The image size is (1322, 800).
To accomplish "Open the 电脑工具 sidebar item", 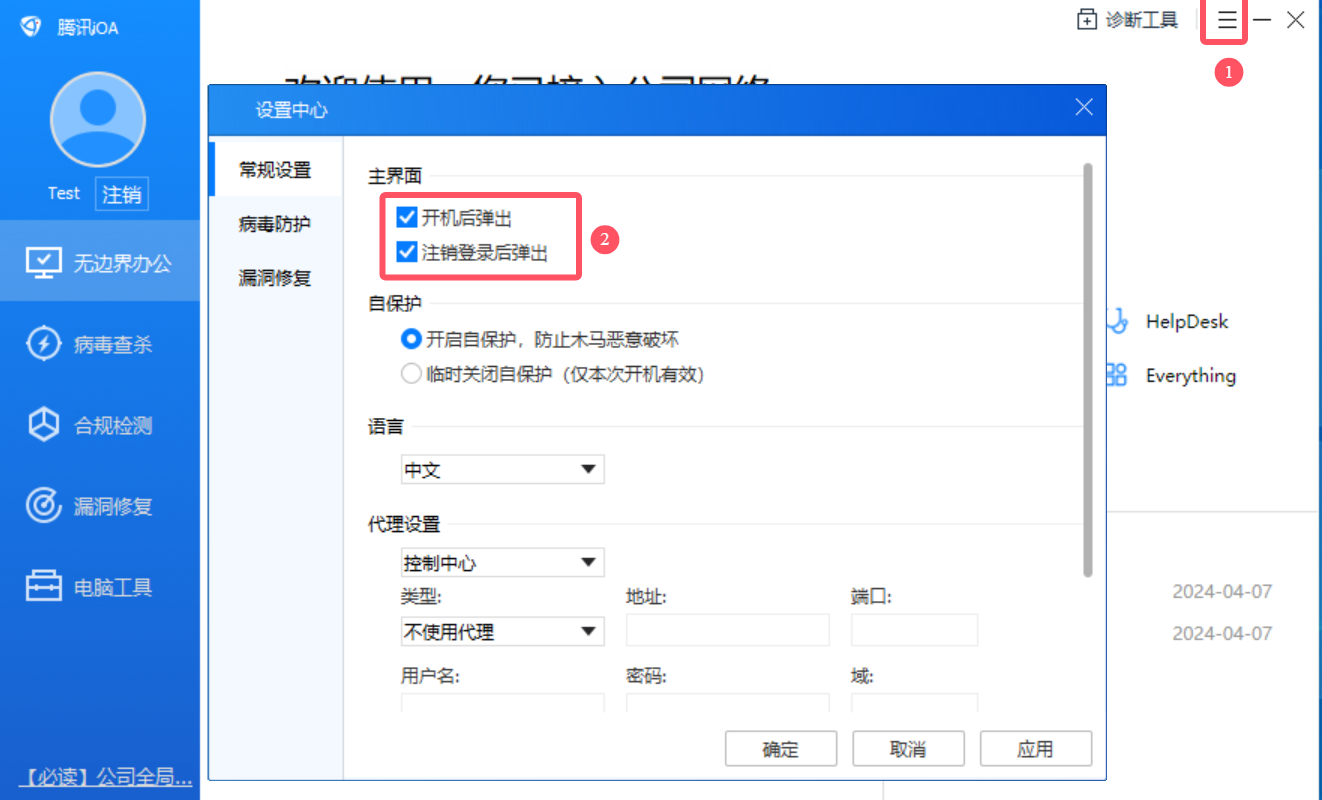I will pos(100,587).
